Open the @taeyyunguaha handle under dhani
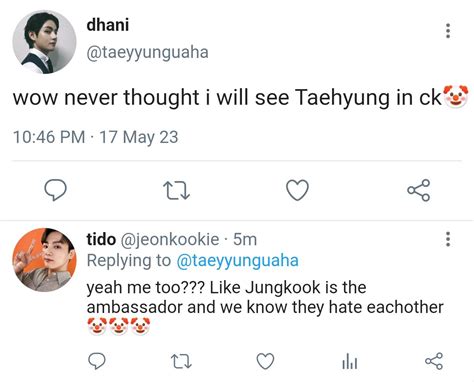This screenshot has height=382, width=474. click(x=147, y=53)
